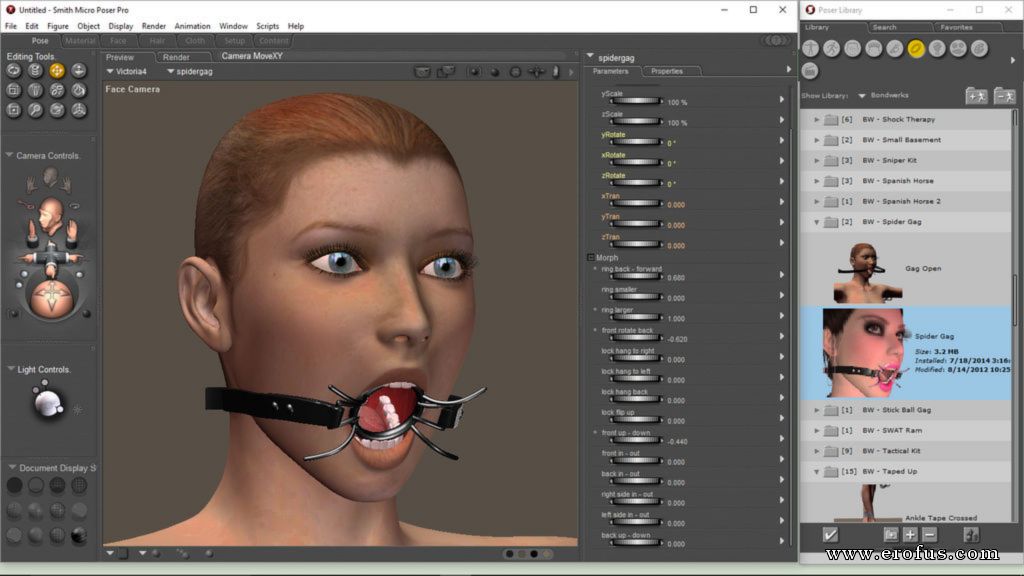Image resolution: width=1024 pixels, height=576 pixels.
Task: Click the head icon in Camera Controls
Action: tap(50, 212)
